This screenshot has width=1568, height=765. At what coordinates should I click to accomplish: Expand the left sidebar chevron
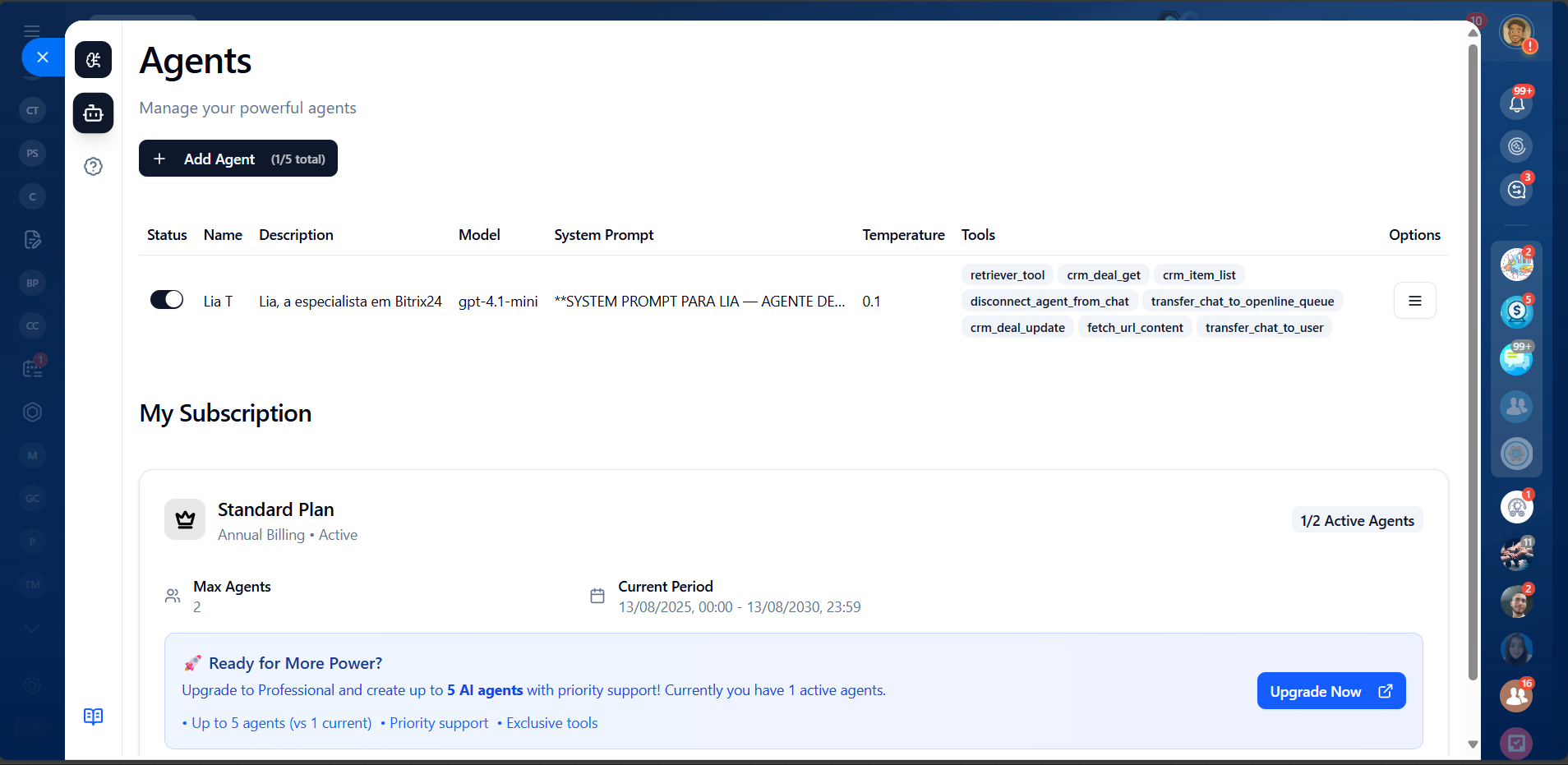[x=32, y=629]
